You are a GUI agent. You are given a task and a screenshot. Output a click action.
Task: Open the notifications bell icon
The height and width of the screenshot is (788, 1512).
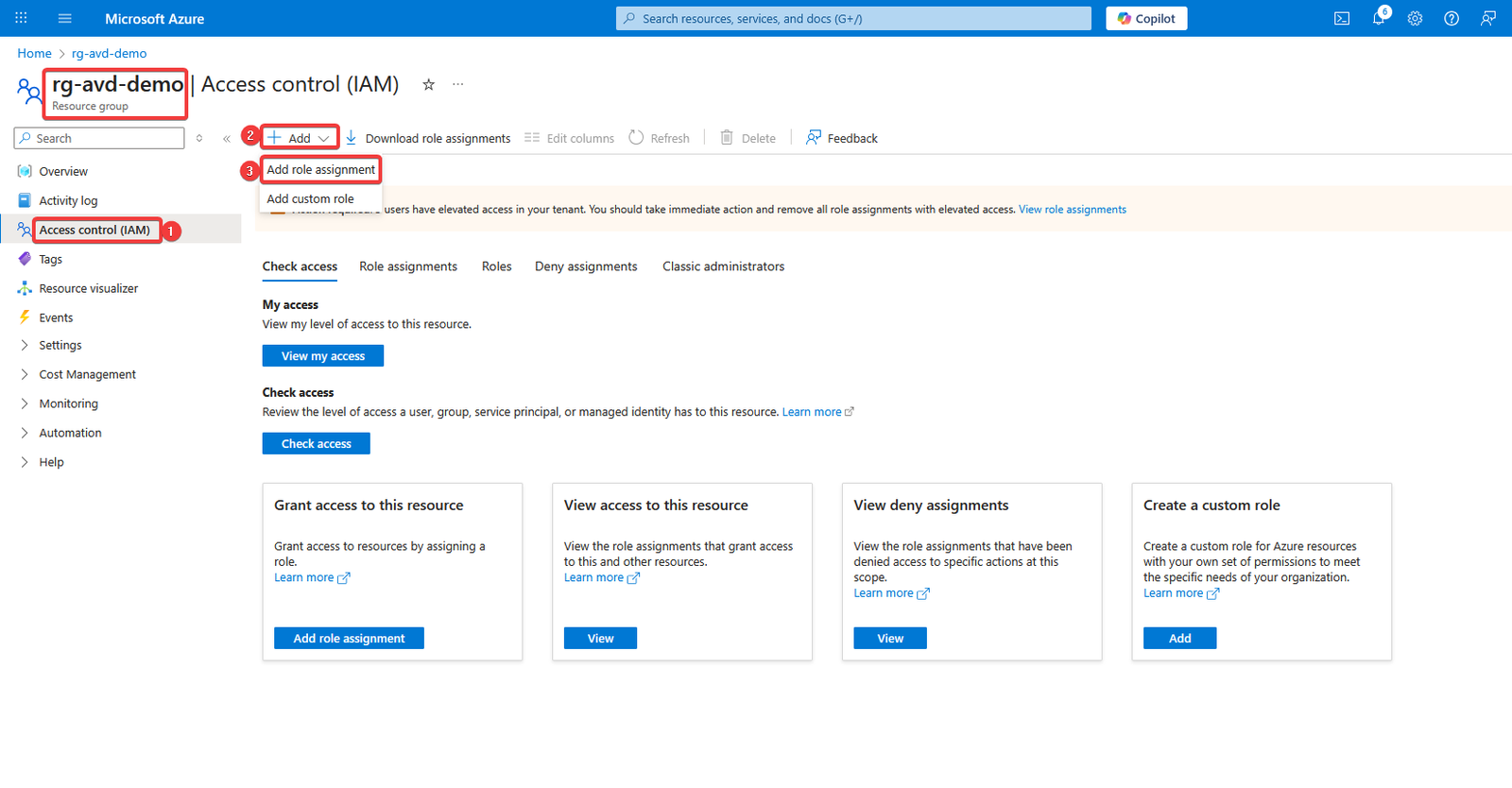coord(1379,19)
